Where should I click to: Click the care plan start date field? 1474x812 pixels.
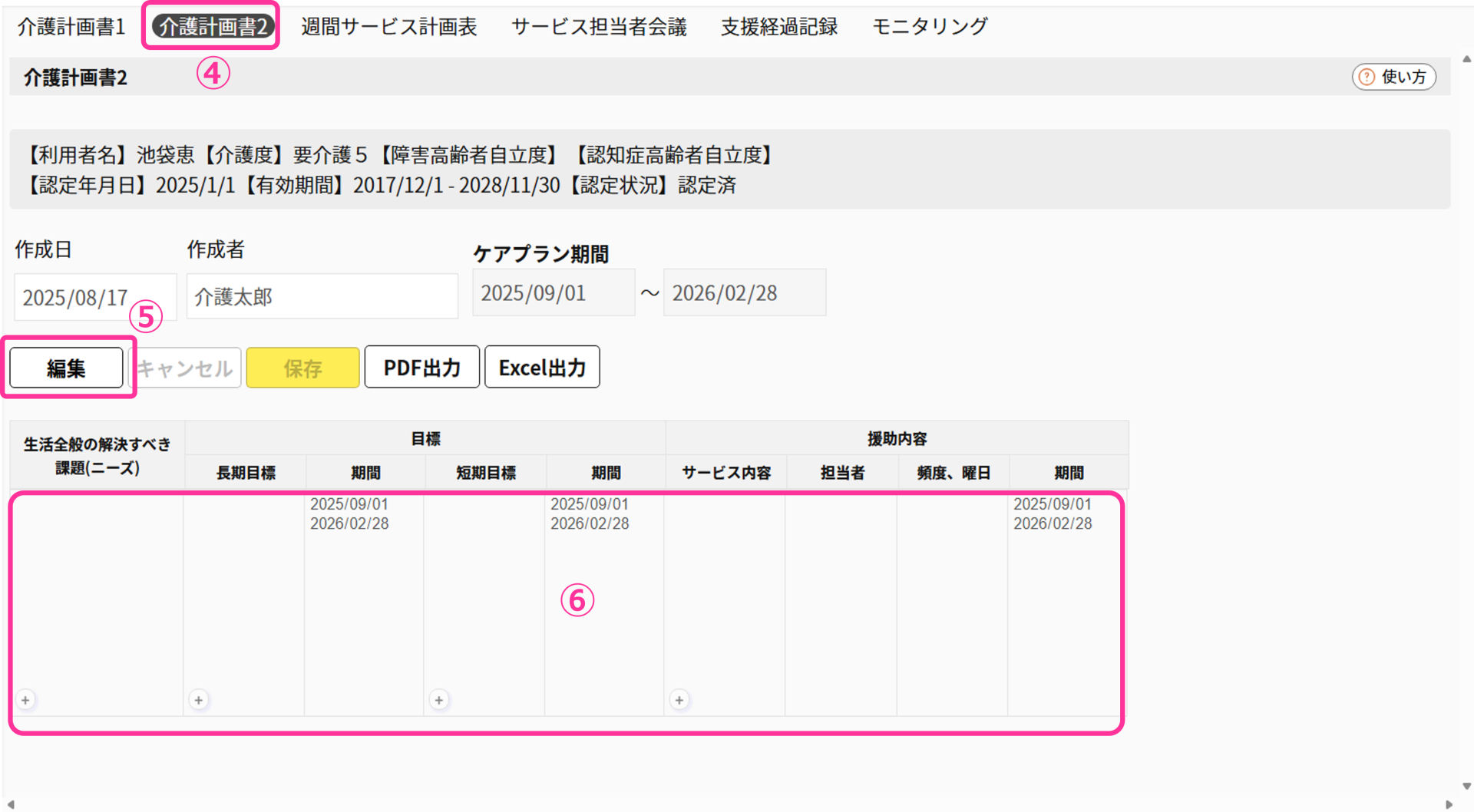[x=553, y=293]
